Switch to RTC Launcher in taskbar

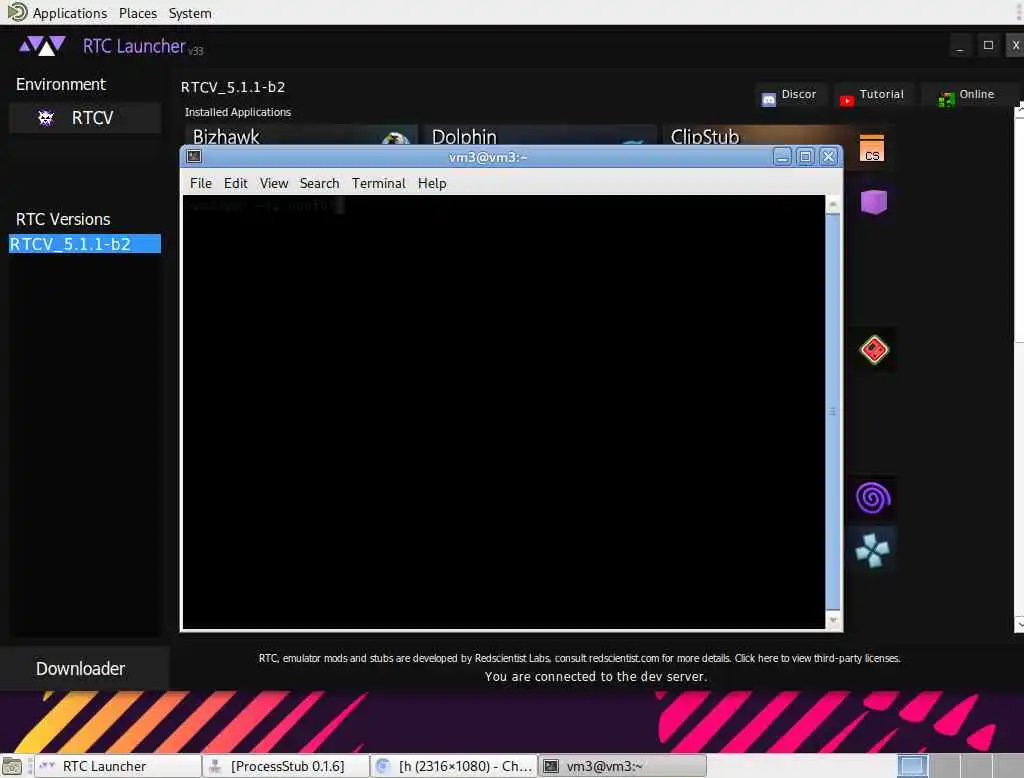pyautogui.click(x=118, y=766)
